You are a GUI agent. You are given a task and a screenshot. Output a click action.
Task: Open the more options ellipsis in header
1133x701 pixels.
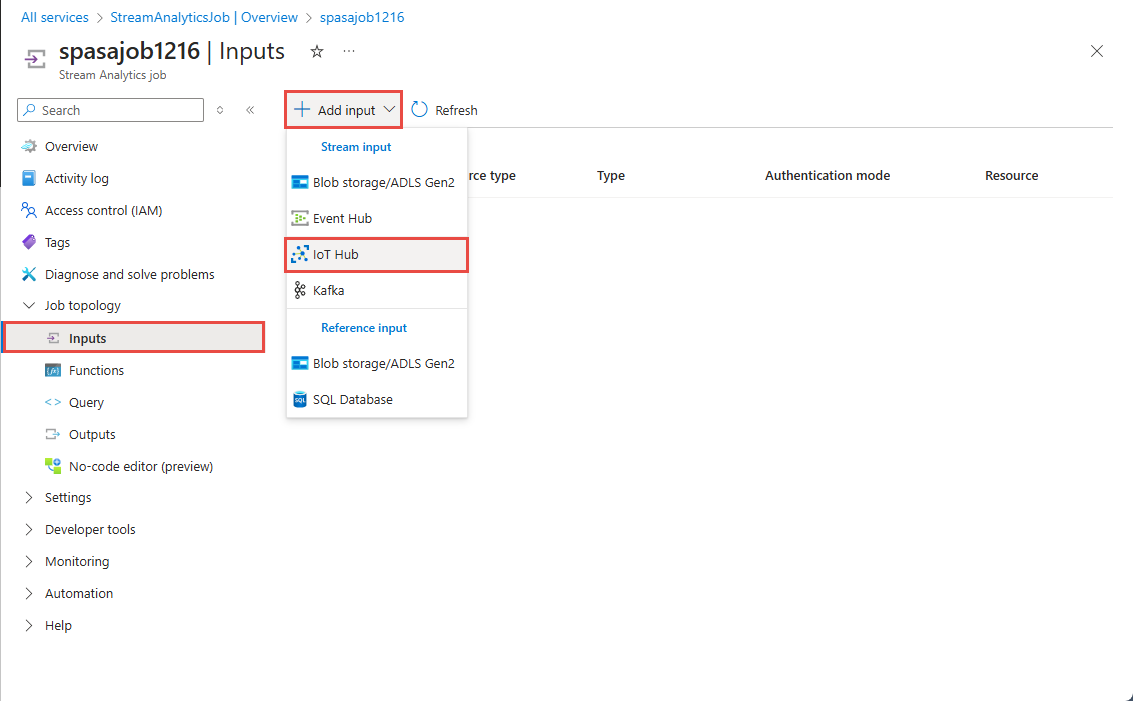point(349,51)
